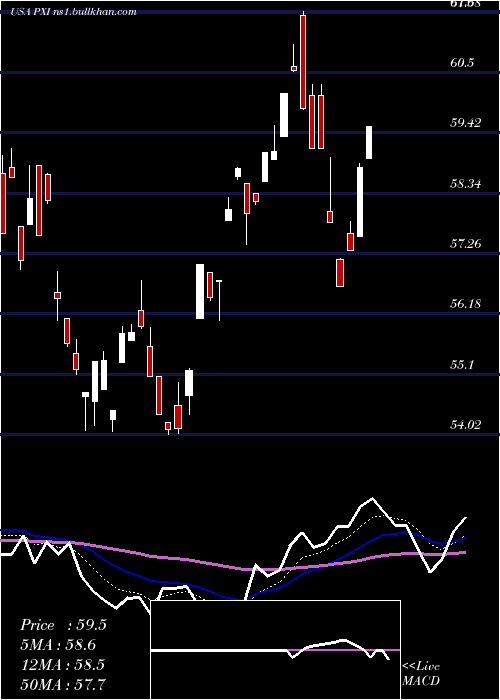Click the 56.18 price axis label
500x700 pixels.
coord(466,304)
